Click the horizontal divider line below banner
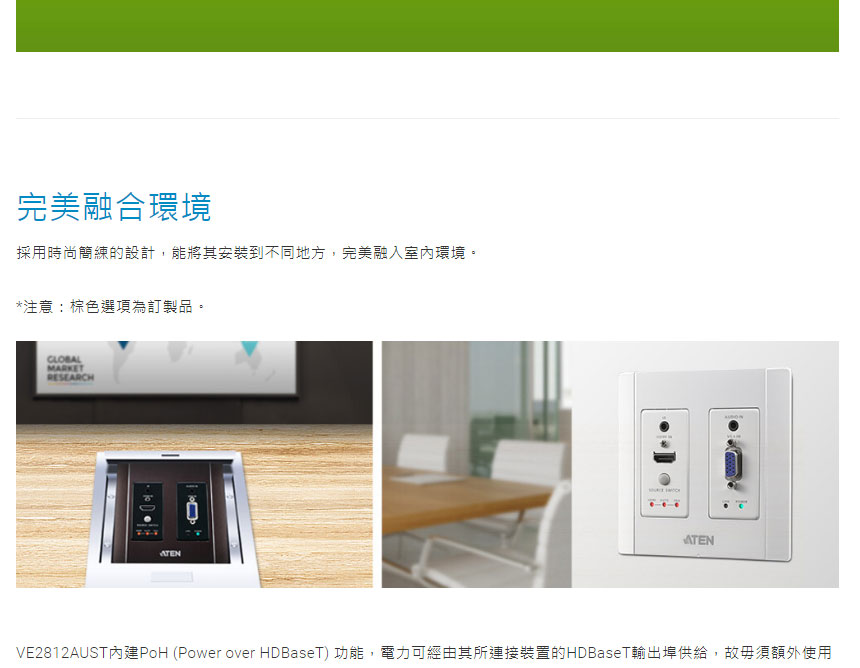 [x=427, y=118]
